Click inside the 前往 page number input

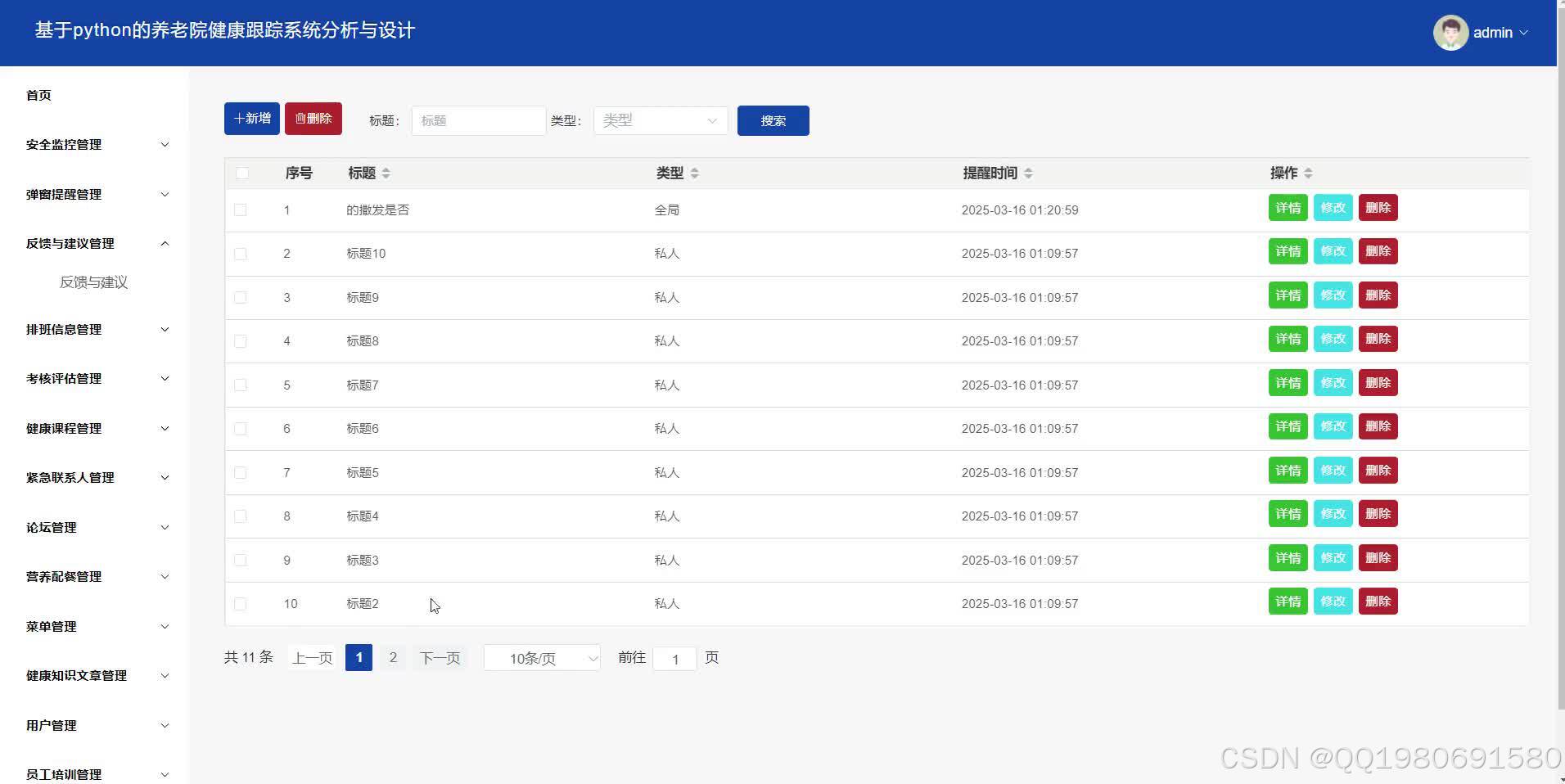tap(674, 658)
